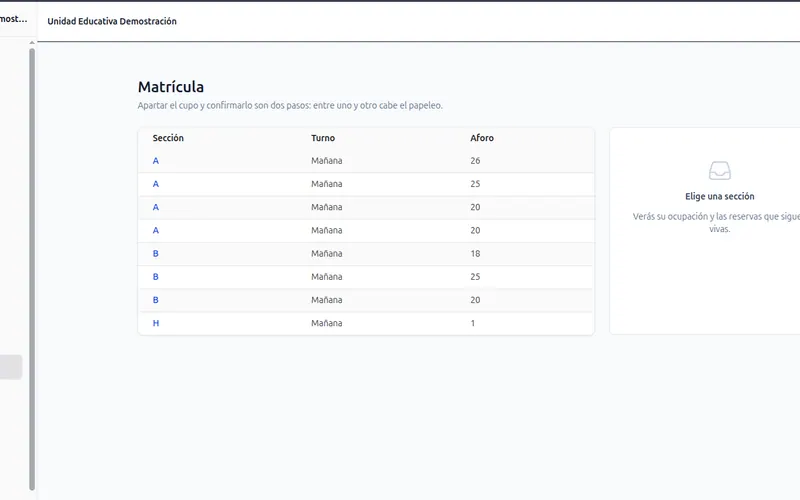The width and height of the screenshot is (800, 500).
Task: Click the Elige una sección heading
Action: (719, 196)
